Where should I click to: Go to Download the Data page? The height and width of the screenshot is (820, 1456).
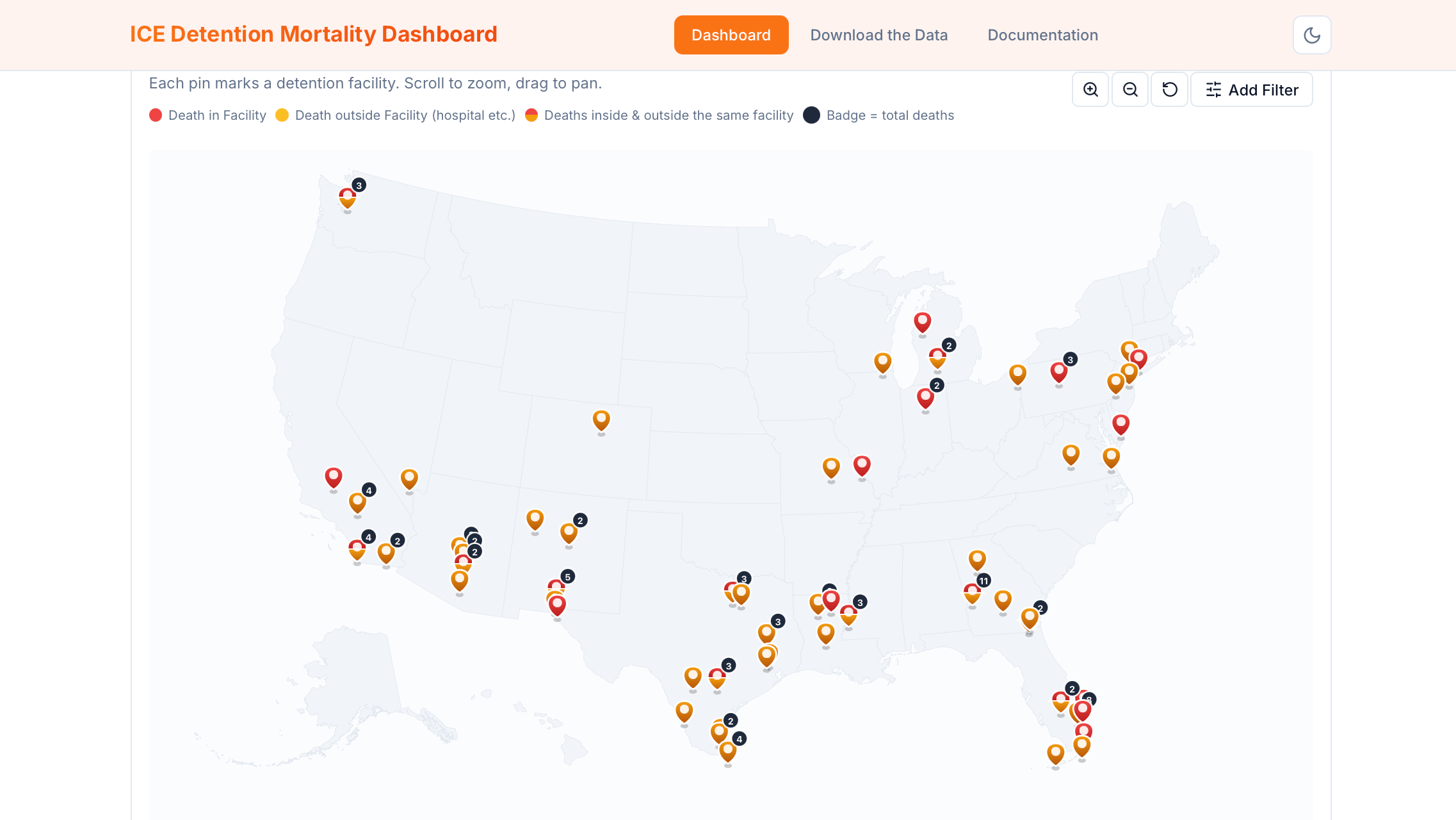(879, 35)
